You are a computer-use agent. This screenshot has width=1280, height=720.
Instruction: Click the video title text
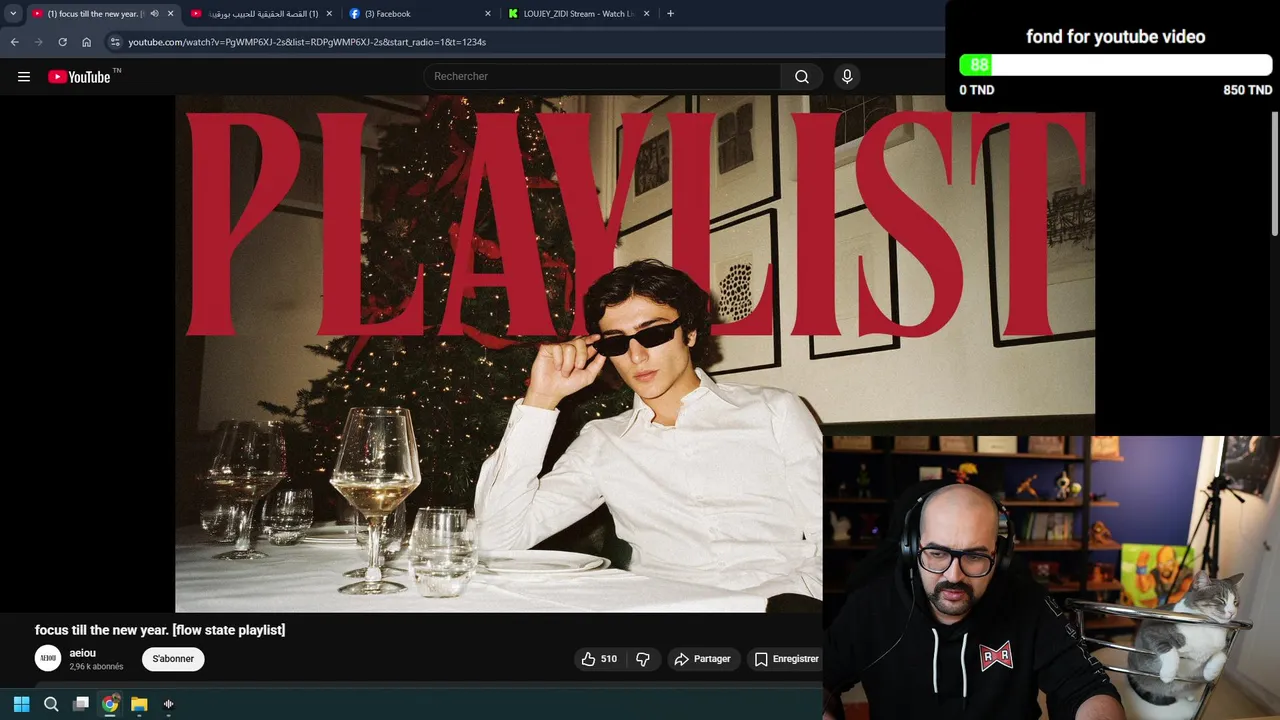160,630
